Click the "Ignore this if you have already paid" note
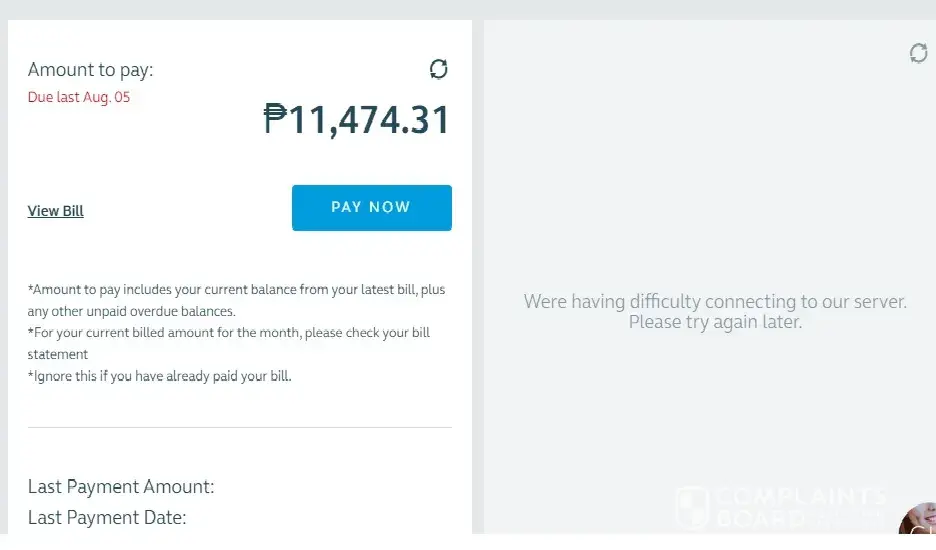 (x=160, y=376)
